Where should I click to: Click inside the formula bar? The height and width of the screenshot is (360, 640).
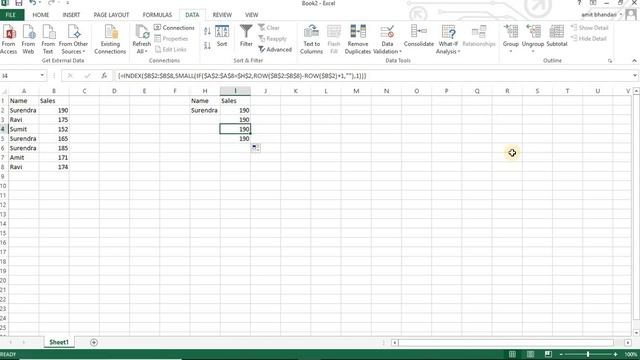tap(373, 76)
